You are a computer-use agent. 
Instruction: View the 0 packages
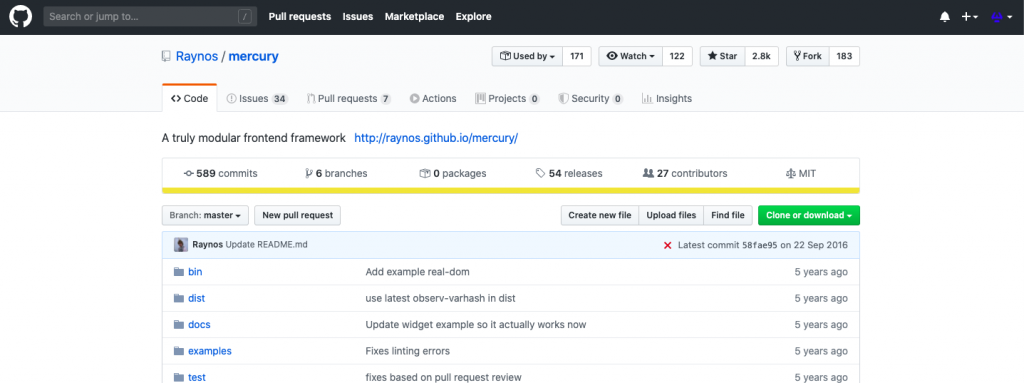(x=453, y=174)
